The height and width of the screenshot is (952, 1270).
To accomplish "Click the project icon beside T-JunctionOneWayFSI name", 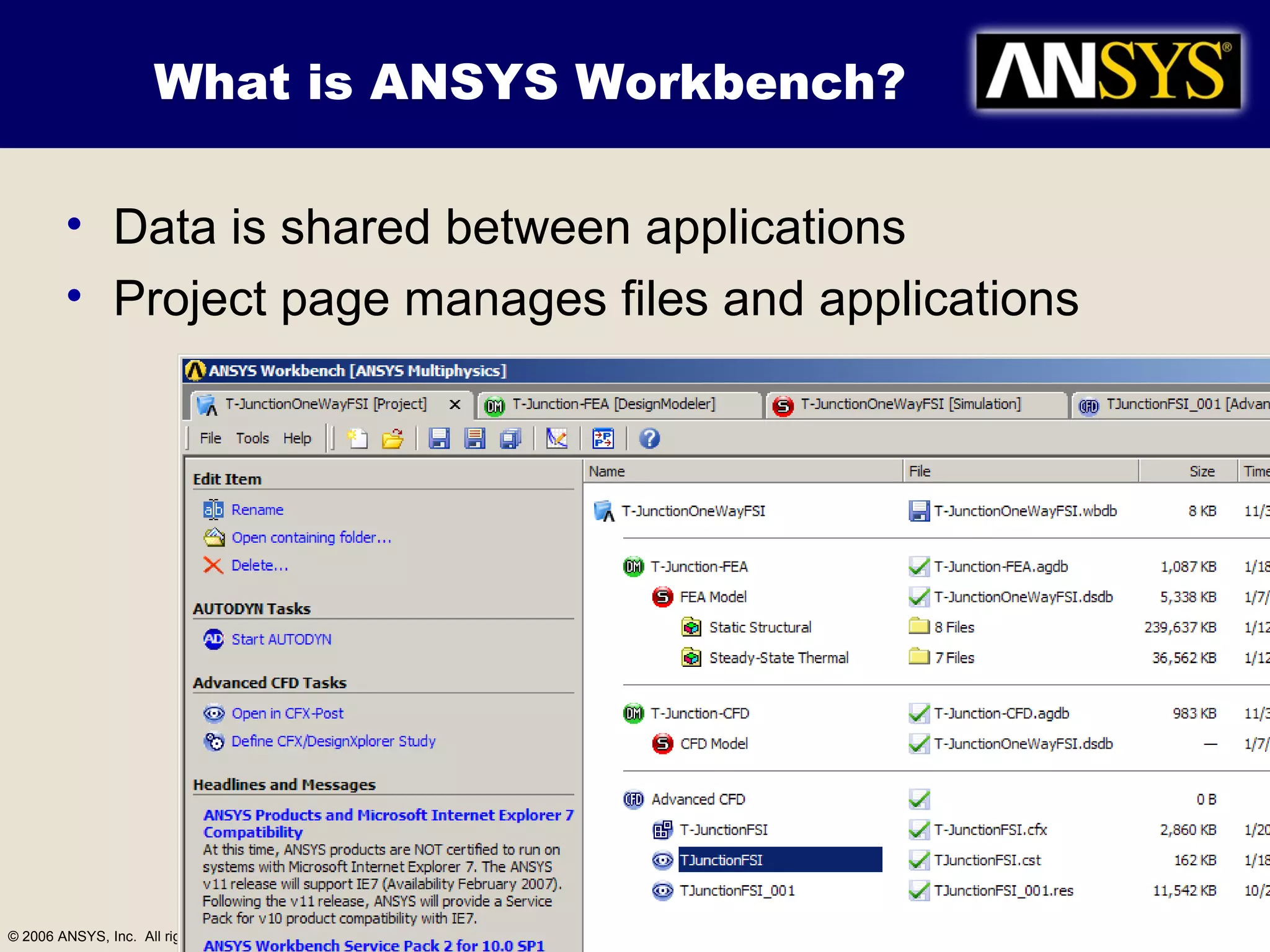I will (x=604, y=511).
